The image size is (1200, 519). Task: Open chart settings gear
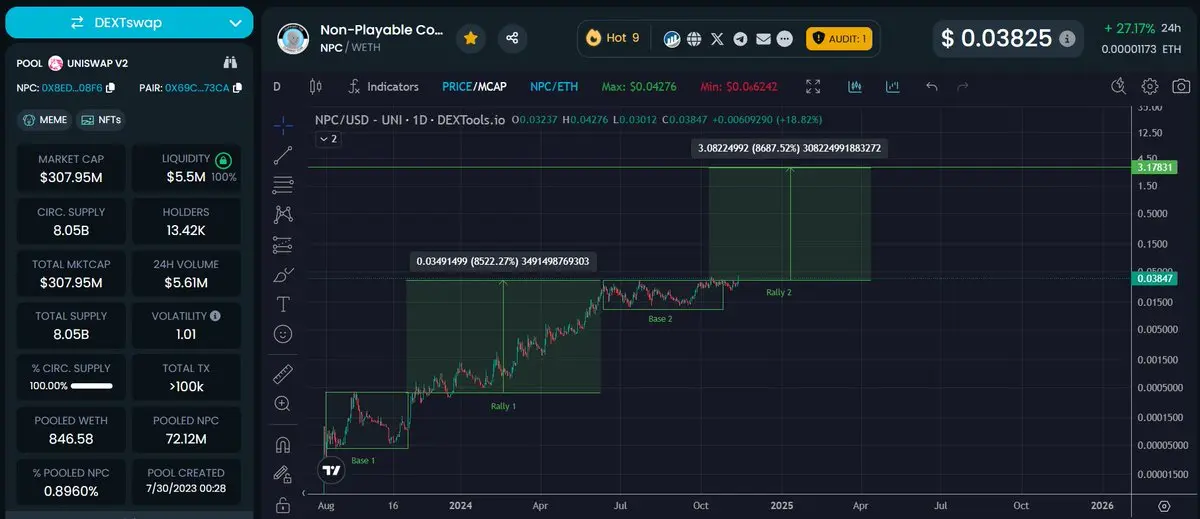pos(1151,87)
